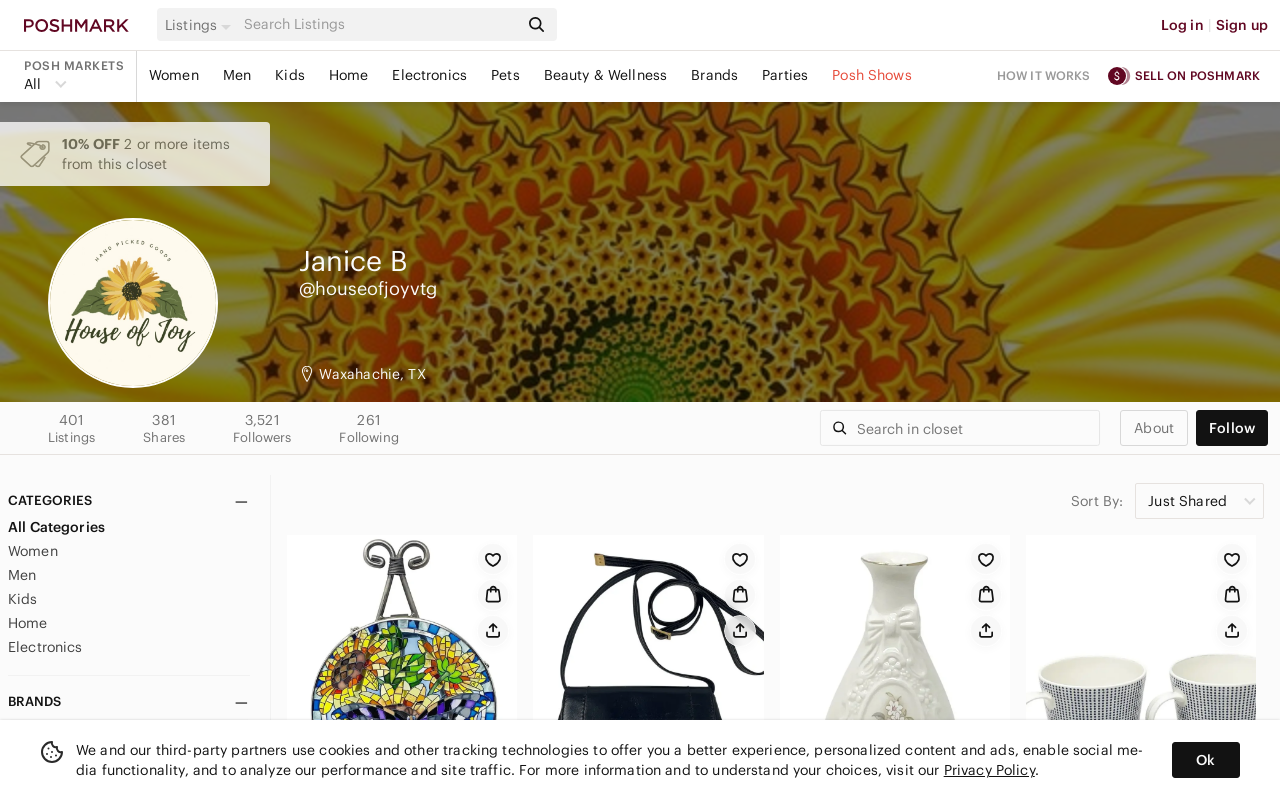Screen dimensions: 1280x800
Task: Click the discount tag icon in banner
Action: (35, 154)
